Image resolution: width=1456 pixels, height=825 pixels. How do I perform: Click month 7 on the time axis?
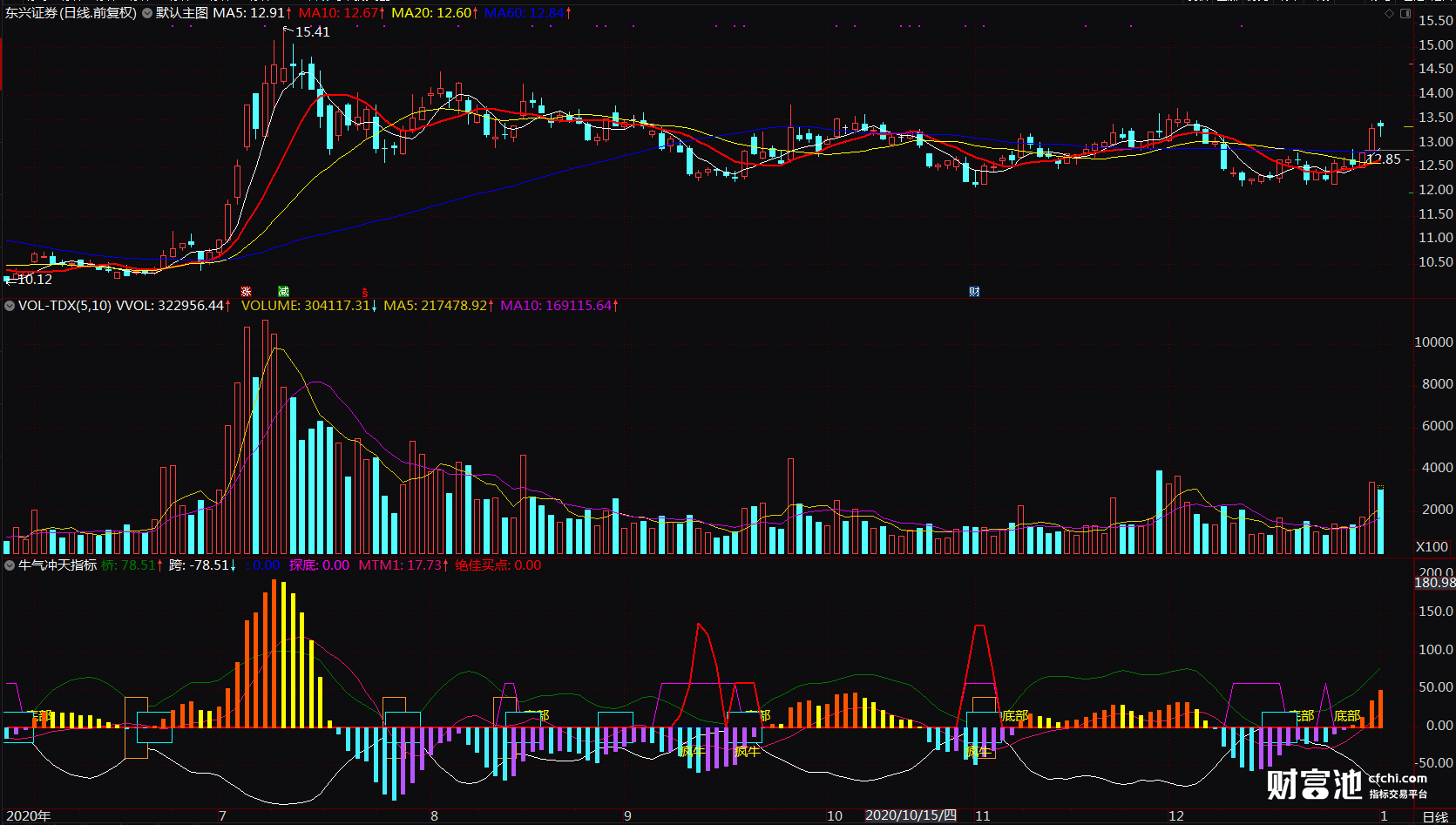tap(222, 816)
